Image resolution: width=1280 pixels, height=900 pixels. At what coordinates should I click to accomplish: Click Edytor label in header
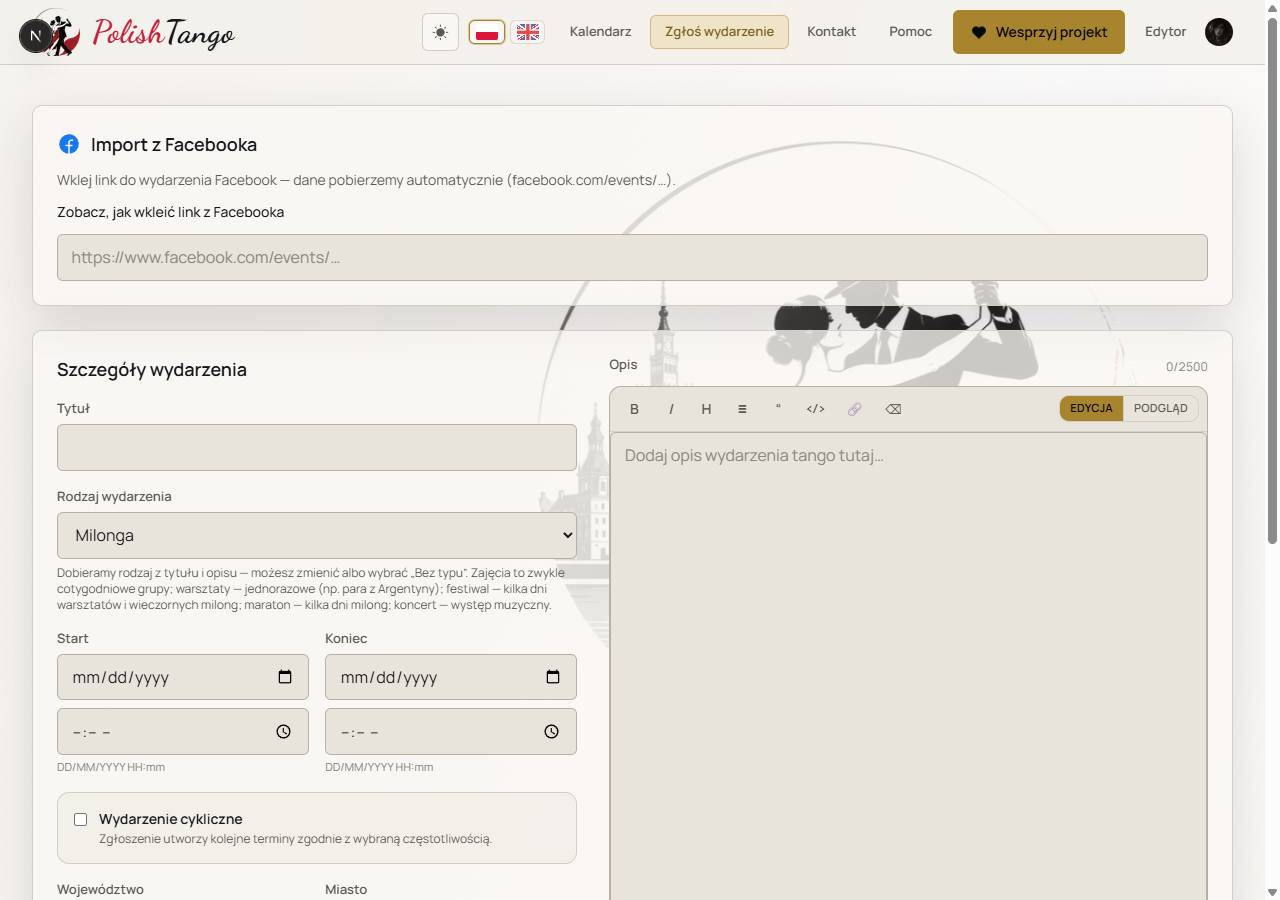coord(1166,32)
